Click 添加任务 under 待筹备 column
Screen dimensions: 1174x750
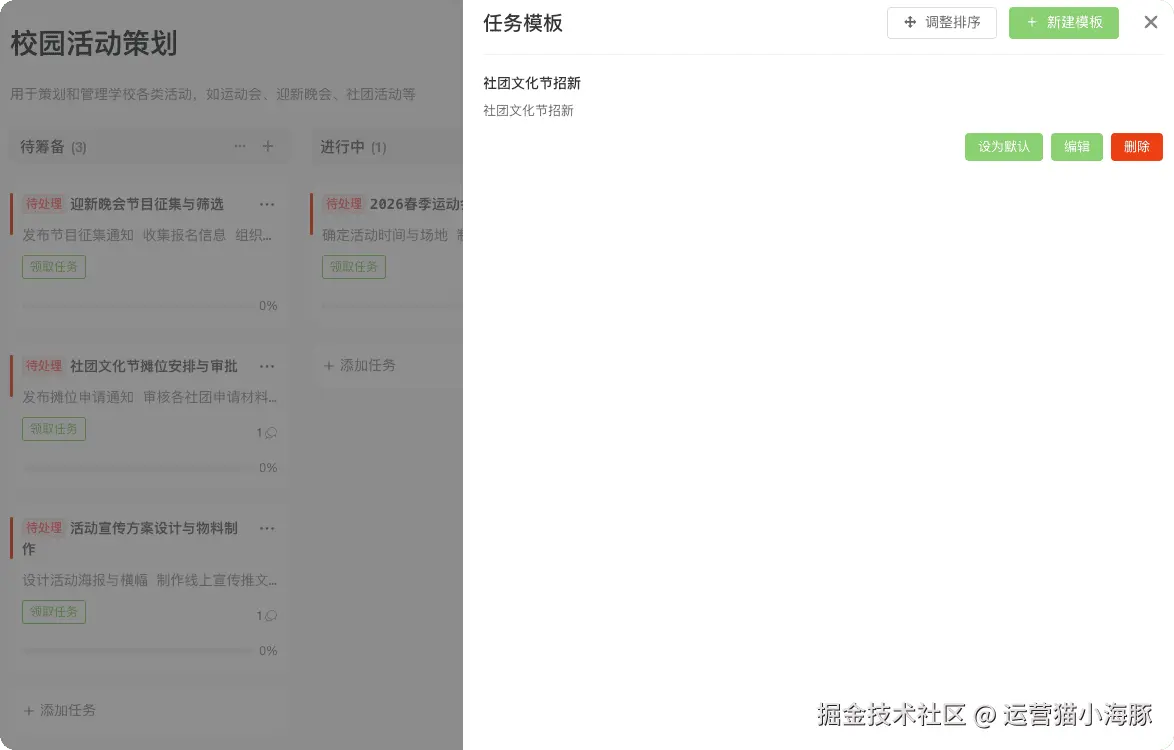pyautogui.click(x=60, y=710)
